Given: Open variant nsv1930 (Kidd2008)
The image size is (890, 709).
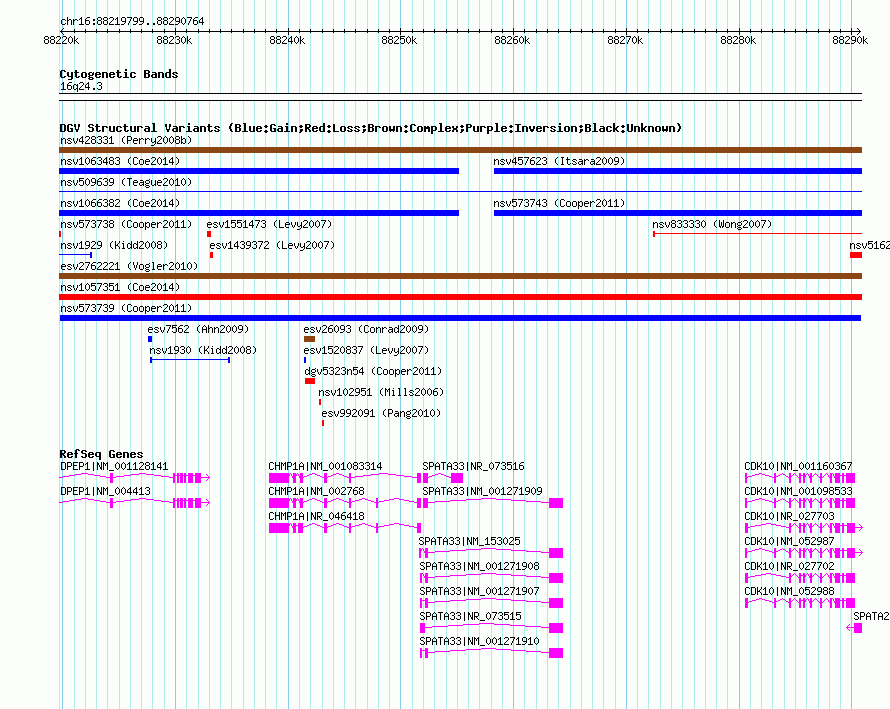Looking at the screenshot, I should [203, 350].
